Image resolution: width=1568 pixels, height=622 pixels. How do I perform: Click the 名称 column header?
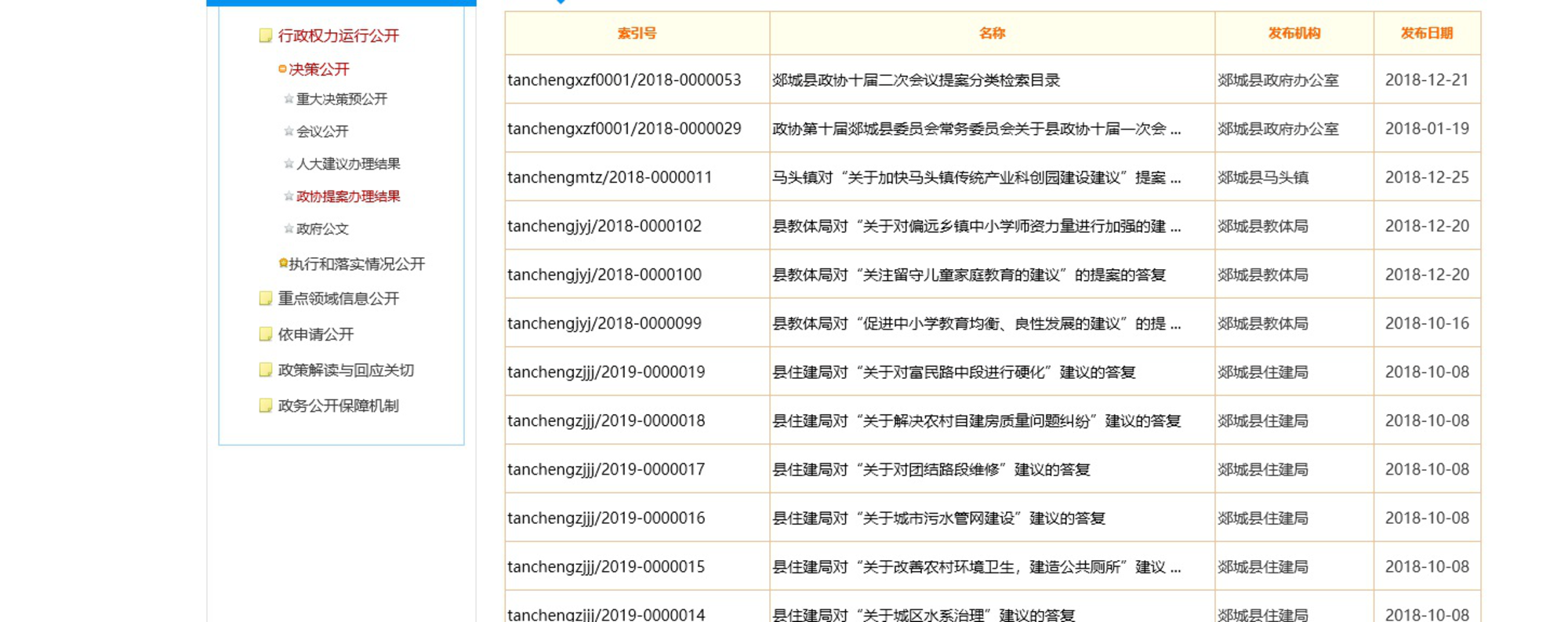(x=992, y=33)
